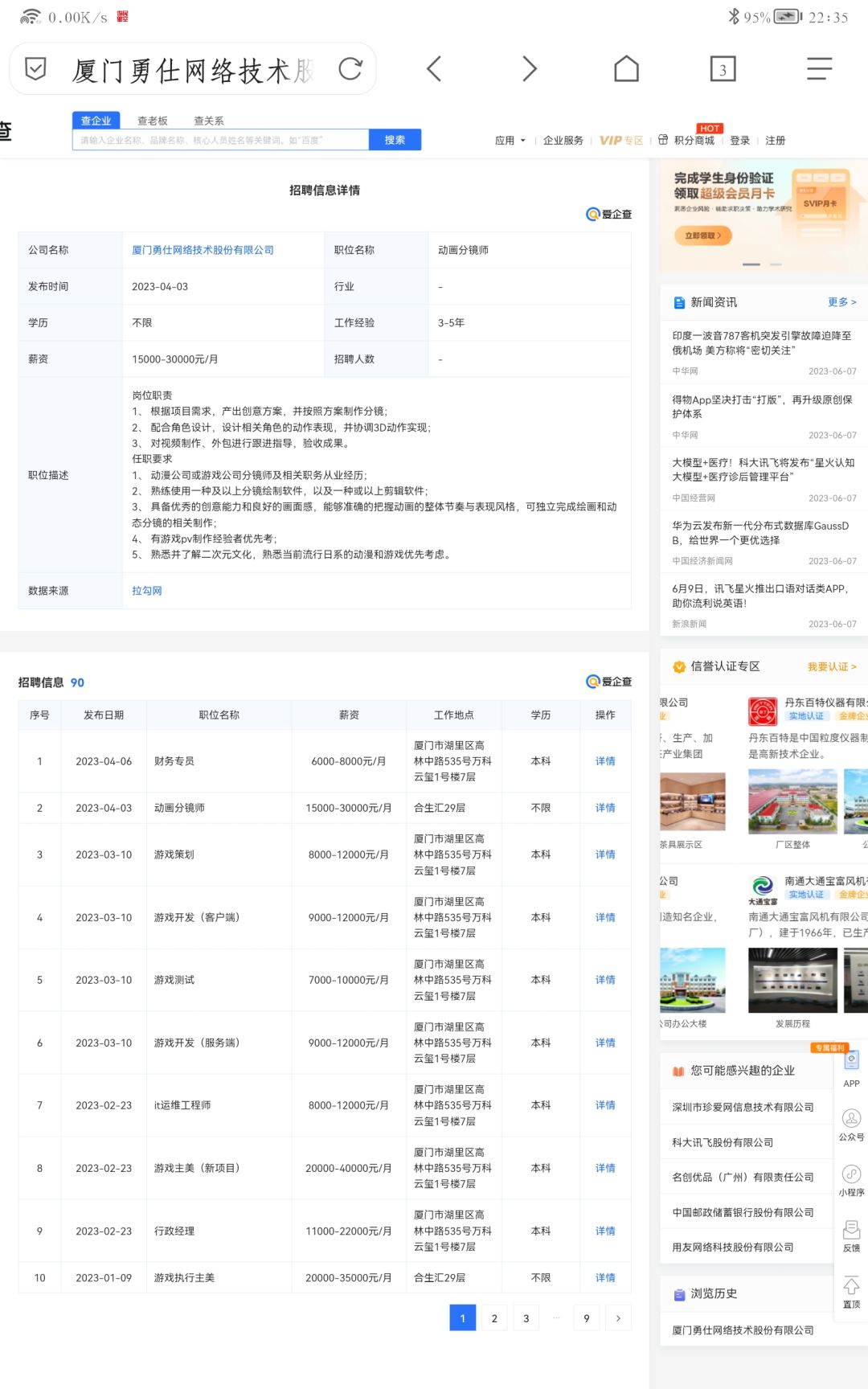Click 立即领取 on the SVIP banner
The height and width of the screenshot is (1389, 868).
pos(703,236)
